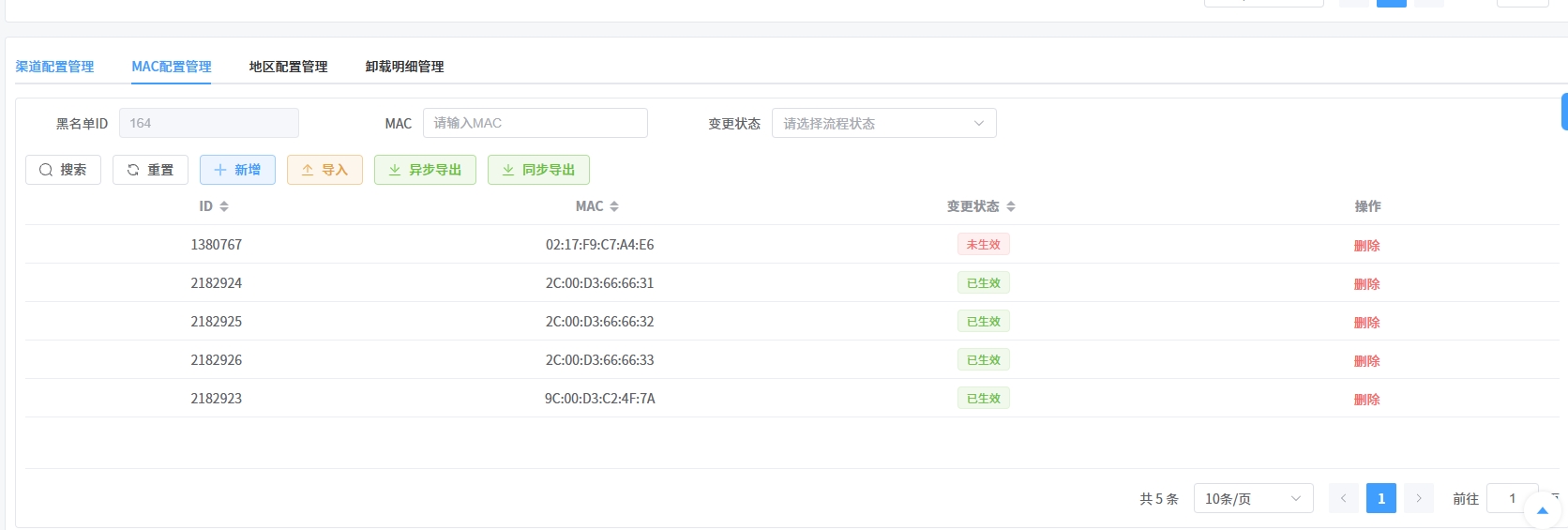The height and width of the screenshot is (530, 1568).
Task: Switch to 渠道配置管理 tab
Action: (54, 67)
